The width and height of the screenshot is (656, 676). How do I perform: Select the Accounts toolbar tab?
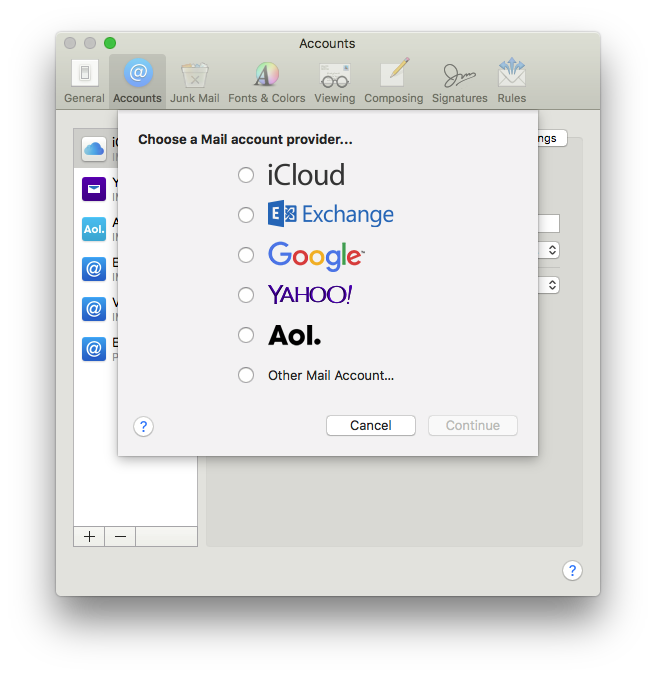[137, 81]
